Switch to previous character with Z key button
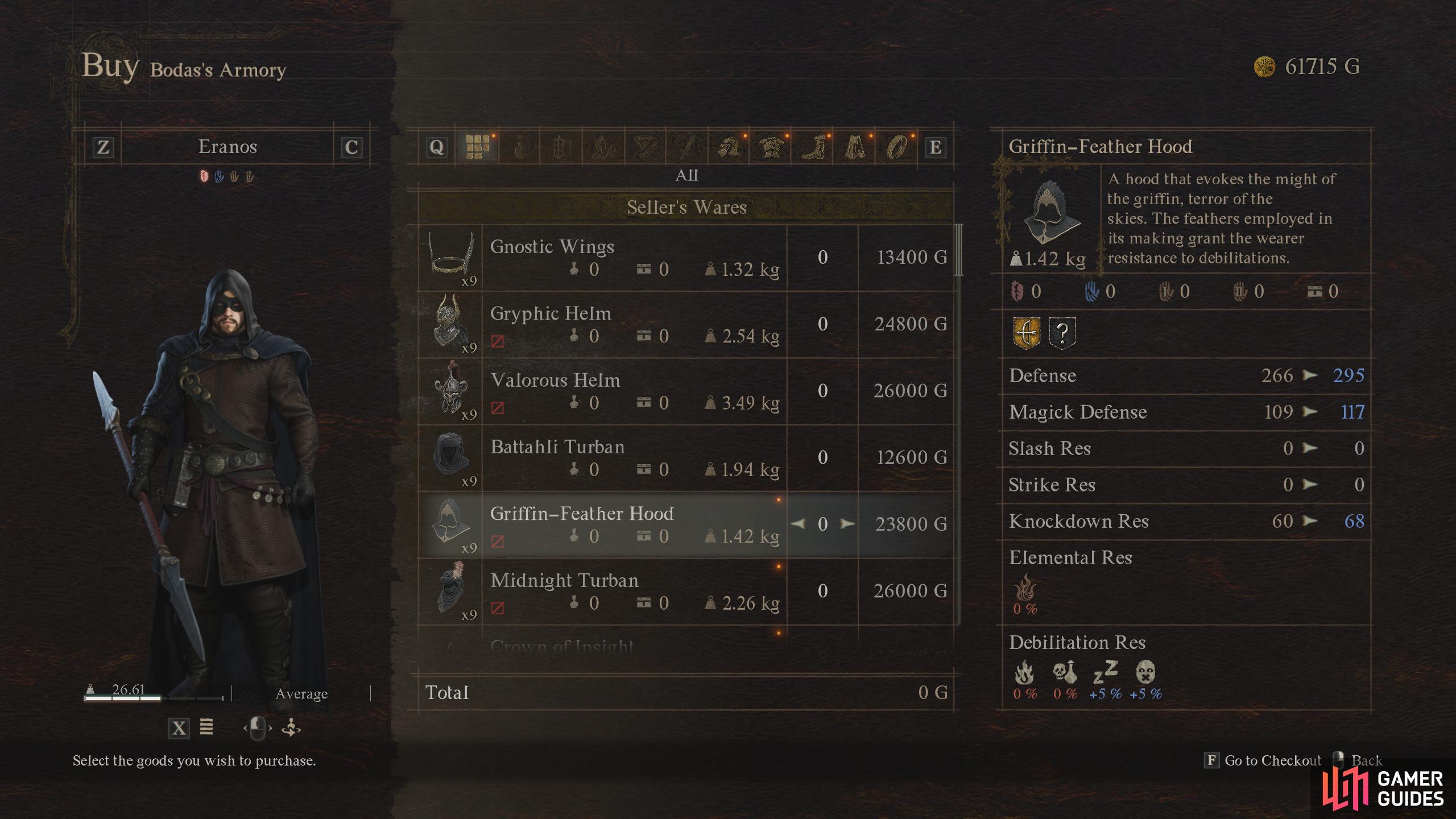 pyautogui.click(x=103, y=148)
